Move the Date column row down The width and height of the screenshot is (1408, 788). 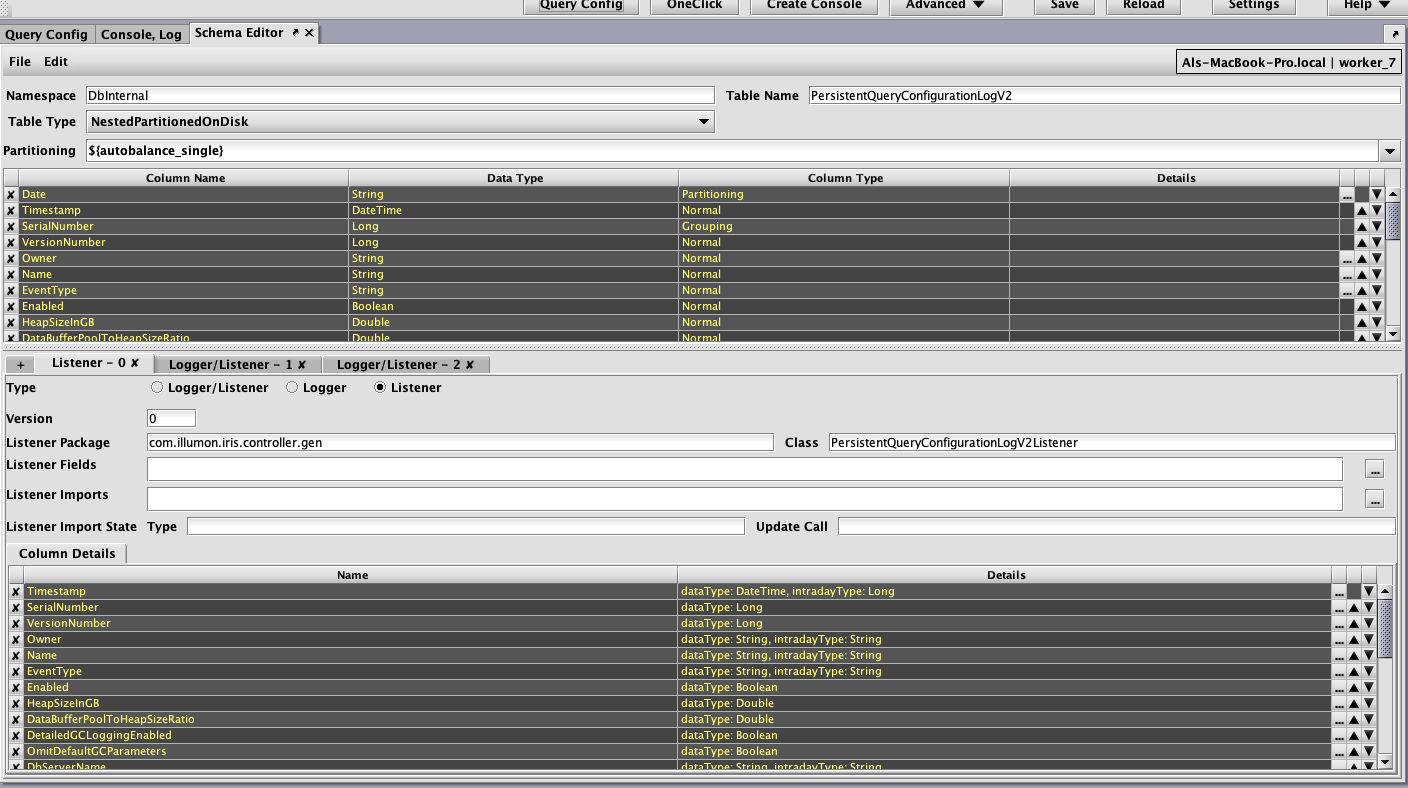tap(1377, 195)
